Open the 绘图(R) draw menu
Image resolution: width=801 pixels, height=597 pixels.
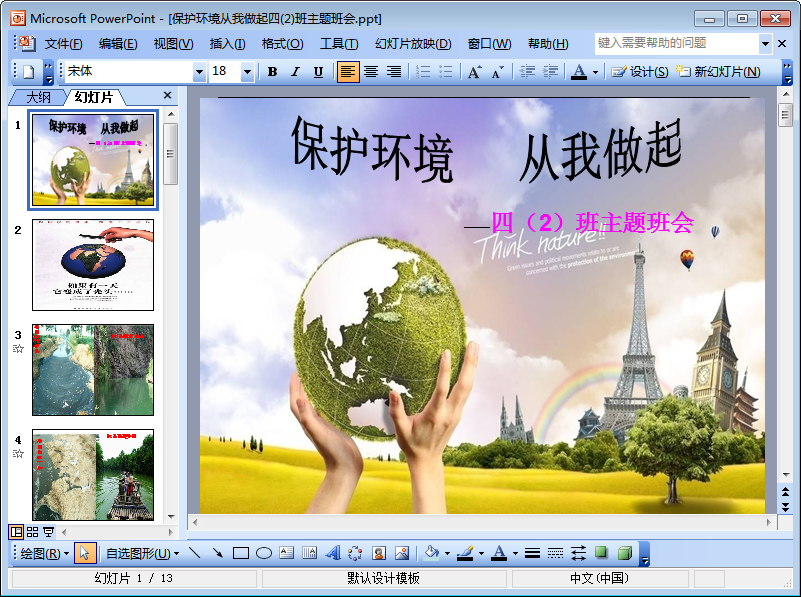(x=44, y=554)
